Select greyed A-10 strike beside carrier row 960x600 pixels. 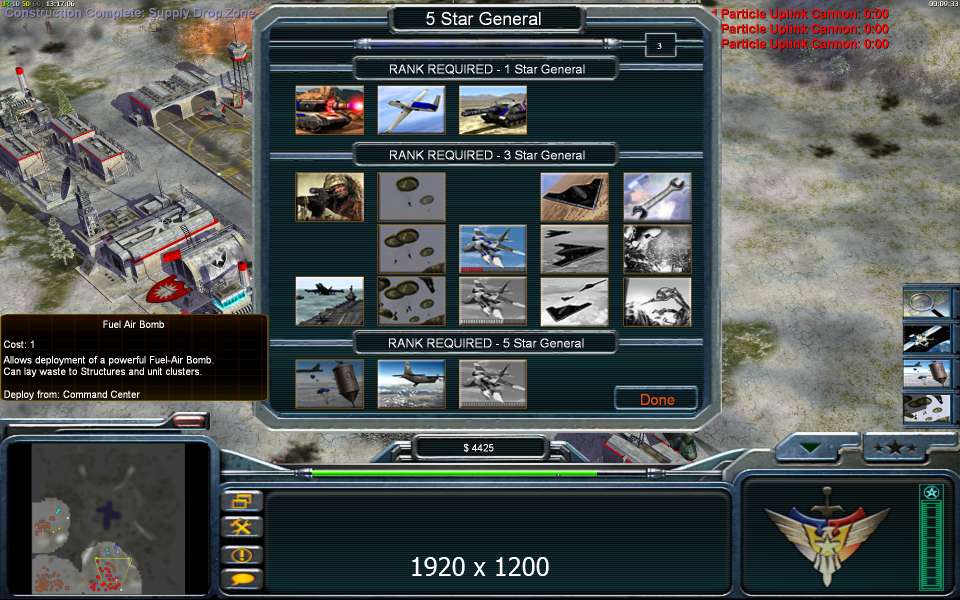pyautogui.click(x=493, y=301)
